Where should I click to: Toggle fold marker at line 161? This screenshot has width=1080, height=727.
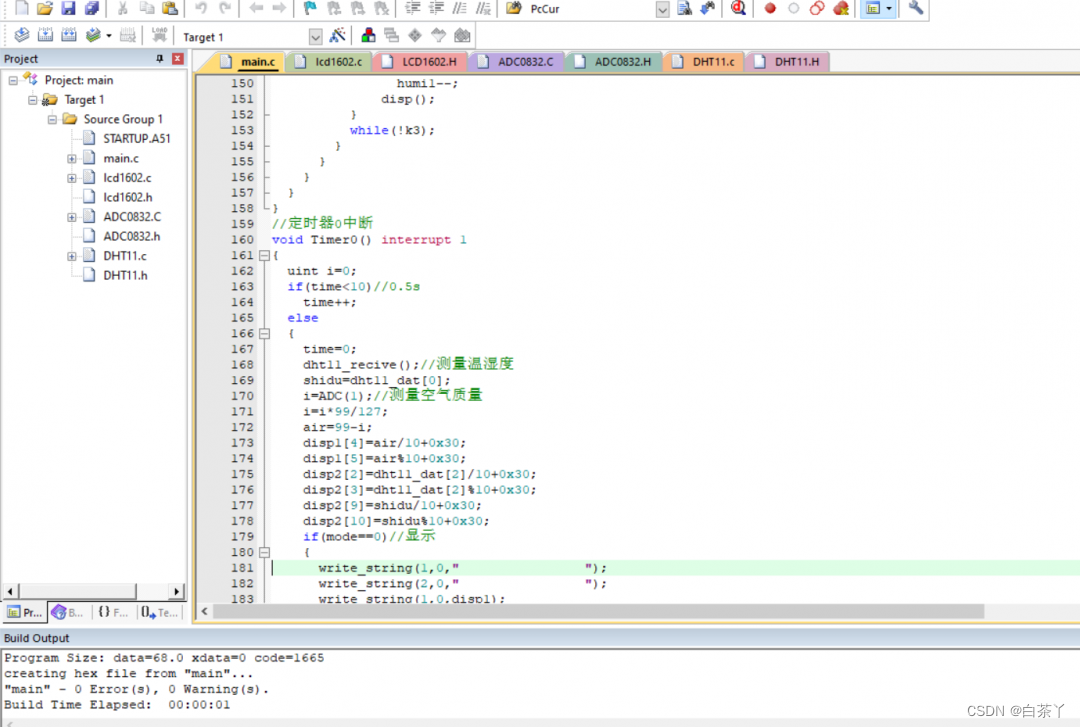(264, 256)
